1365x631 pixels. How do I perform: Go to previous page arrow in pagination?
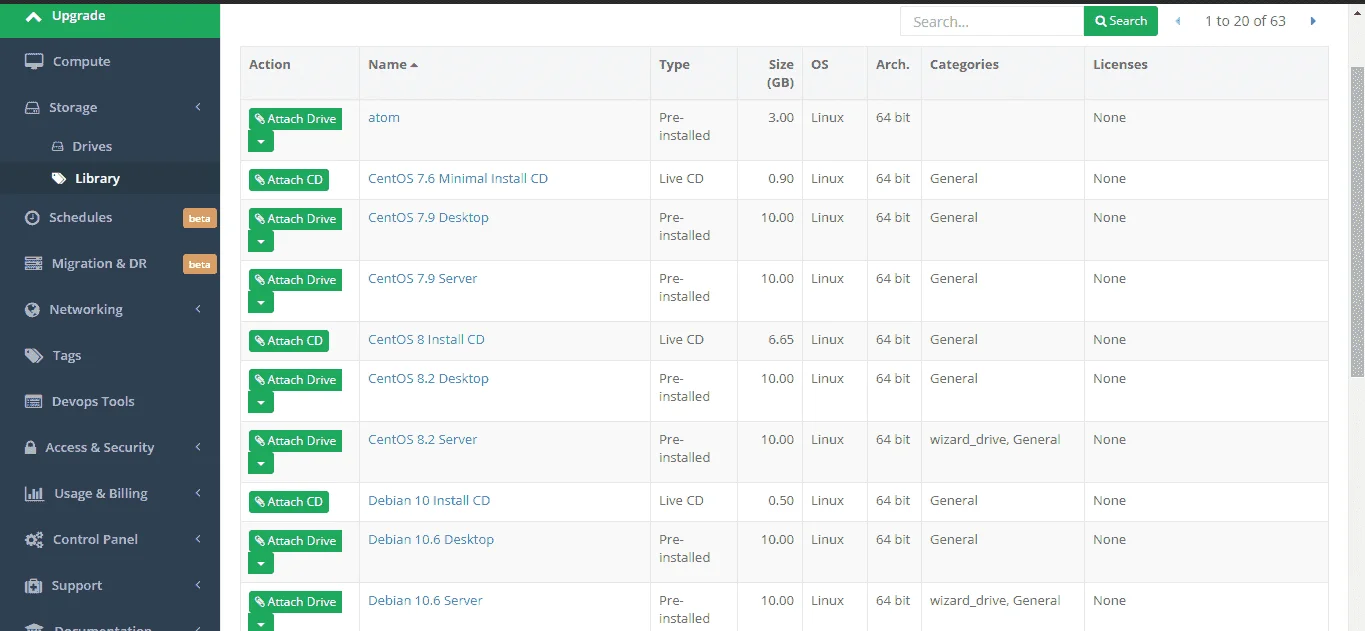coord(1178,21)
